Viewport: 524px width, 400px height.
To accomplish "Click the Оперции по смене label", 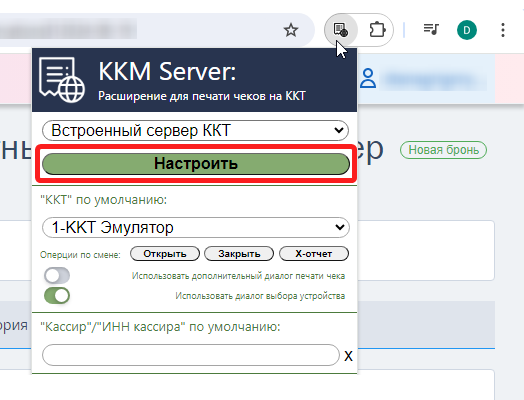I will click(x=80, y=255).
